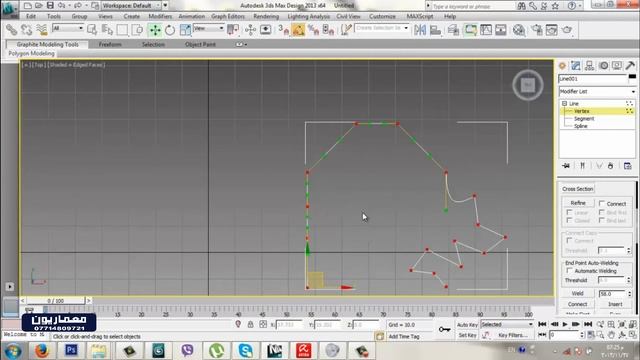This screenshot has height=360, width=640.
Task: Select the Select and Move tool
Action: coord(155,30)
